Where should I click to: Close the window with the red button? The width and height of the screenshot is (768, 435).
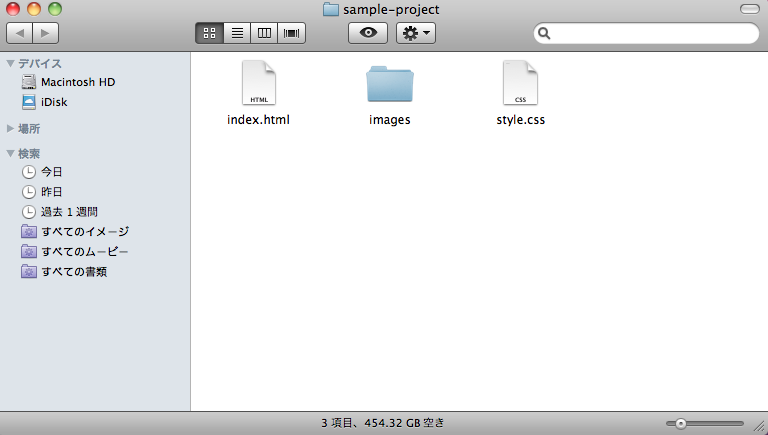tap(13, 9)
